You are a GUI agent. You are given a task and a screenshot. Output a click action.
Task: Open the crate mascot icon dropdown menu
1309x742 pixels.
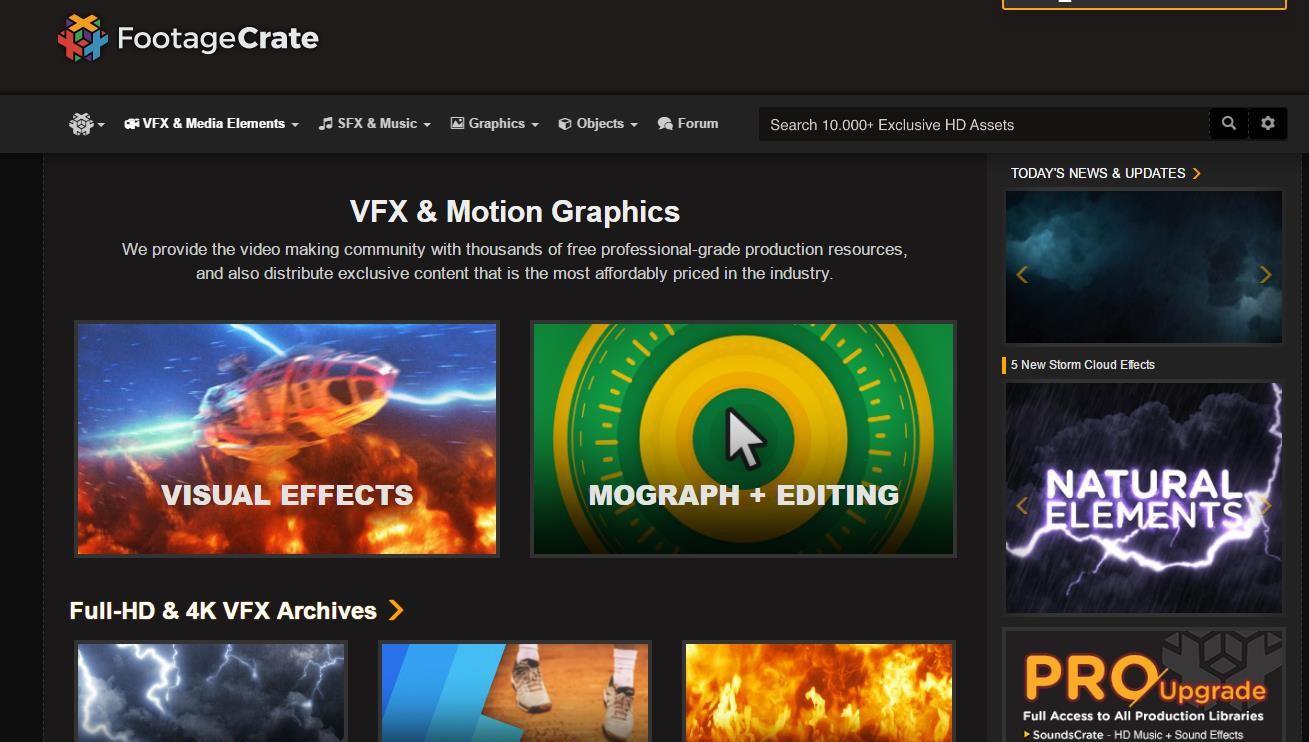[x=86, y=124]
